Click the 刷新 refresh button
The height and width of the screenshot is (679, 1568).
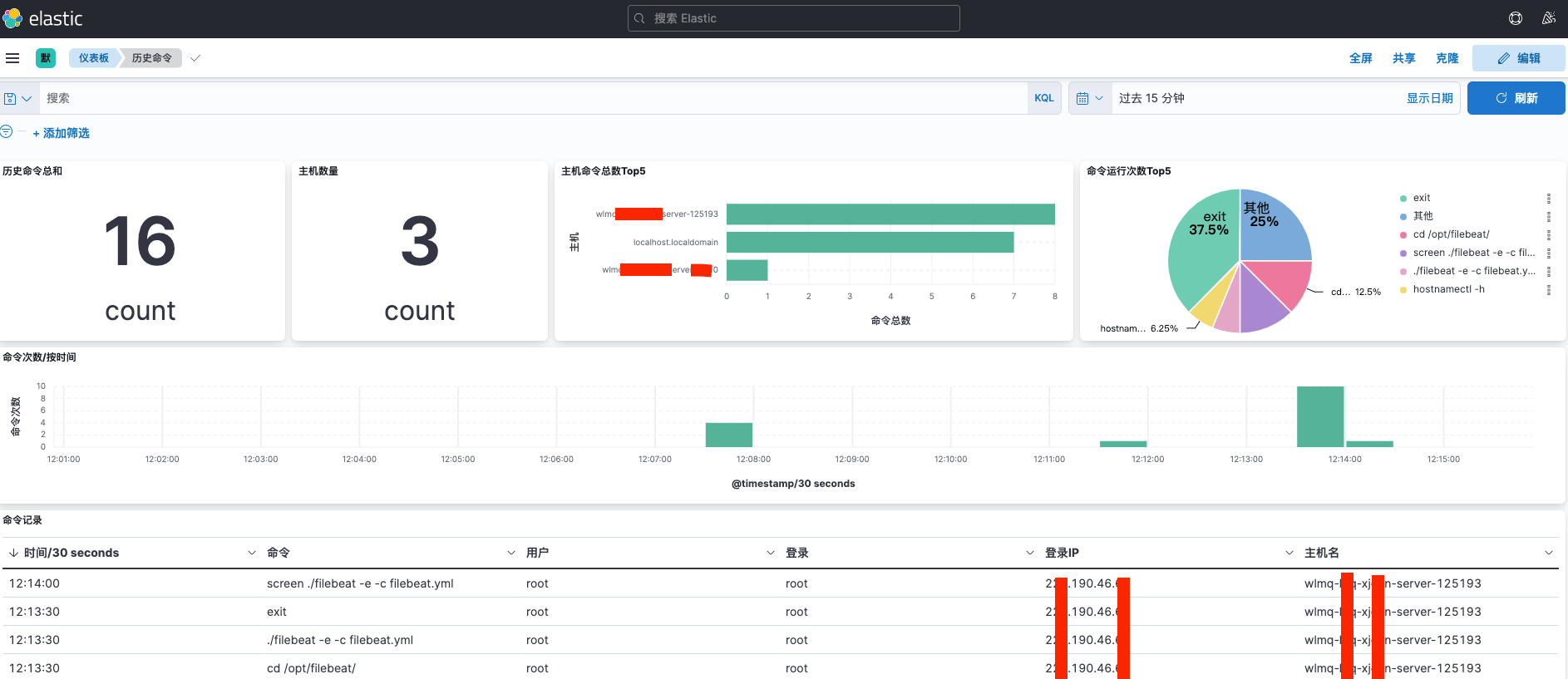tap(1516, 98)
